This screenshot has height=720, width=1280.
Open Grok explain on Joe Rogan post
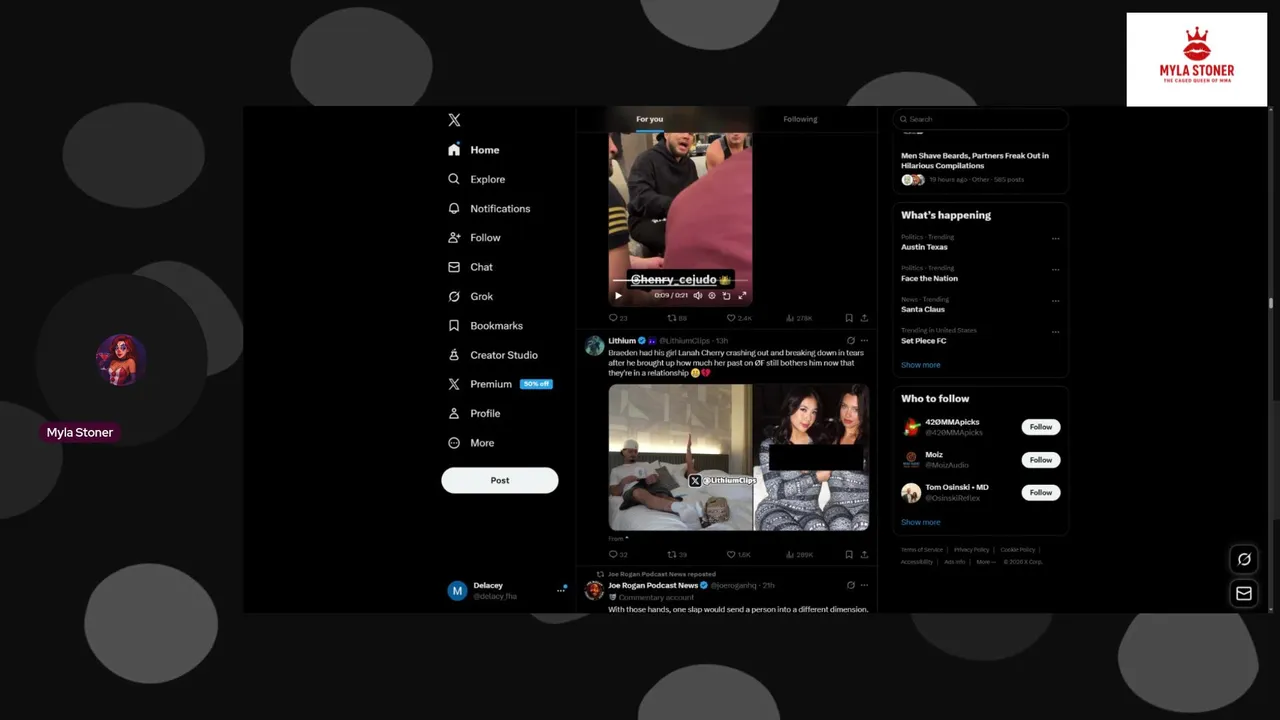coord(851,585)
